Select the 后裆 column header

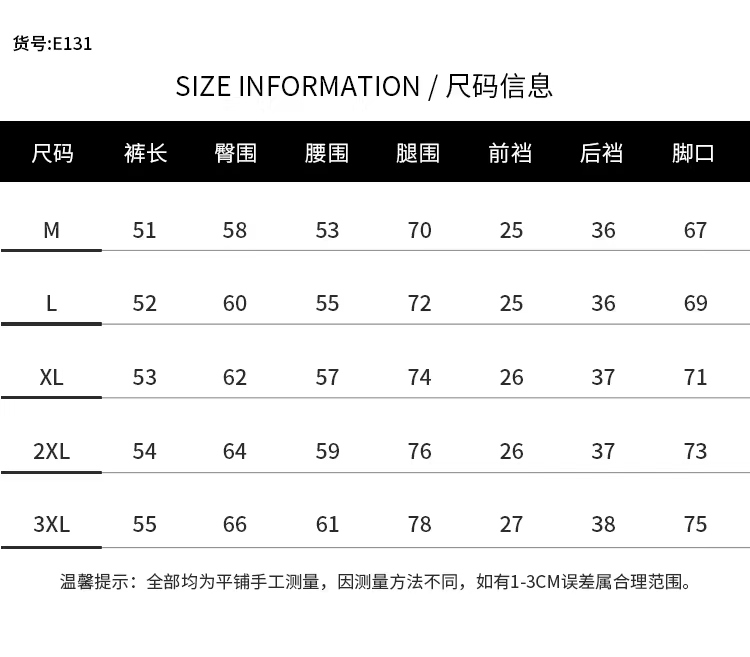602,153
